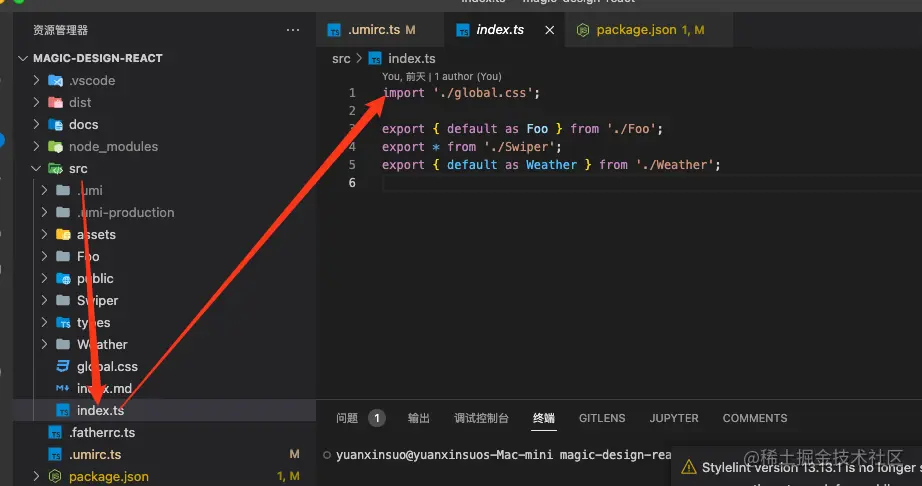Viewport: 922px width, 486px height.
Task: Open the GITLENS panel tab
Action: pyautogui.click(x=602, y=418)
